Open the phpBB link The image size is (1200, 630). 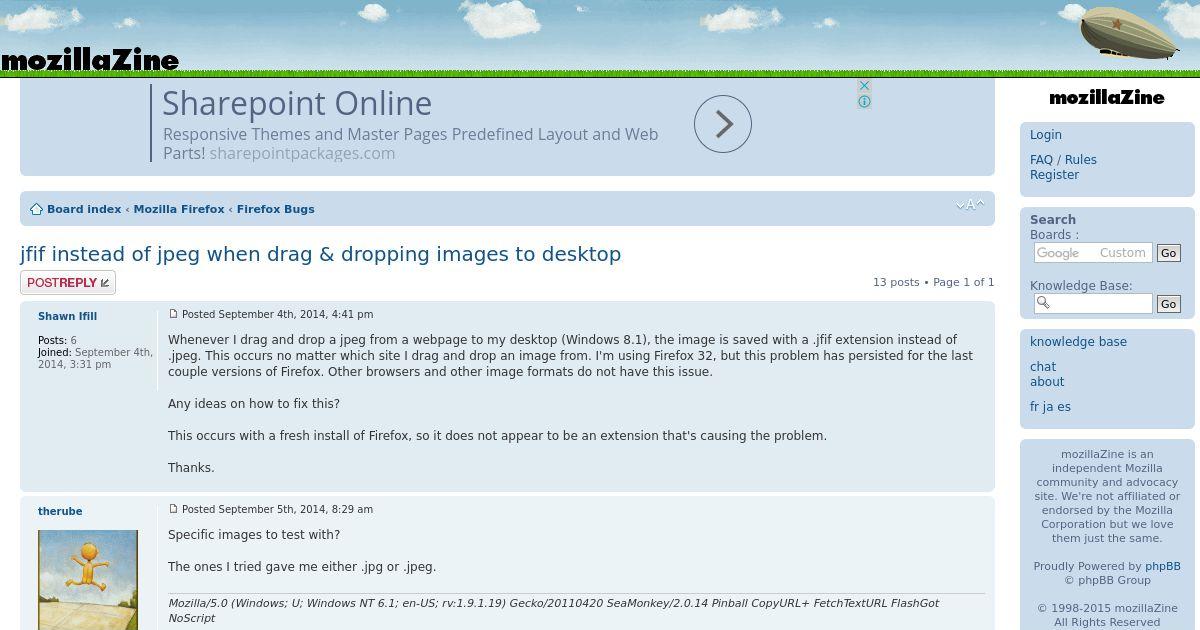coord(1163,566)
